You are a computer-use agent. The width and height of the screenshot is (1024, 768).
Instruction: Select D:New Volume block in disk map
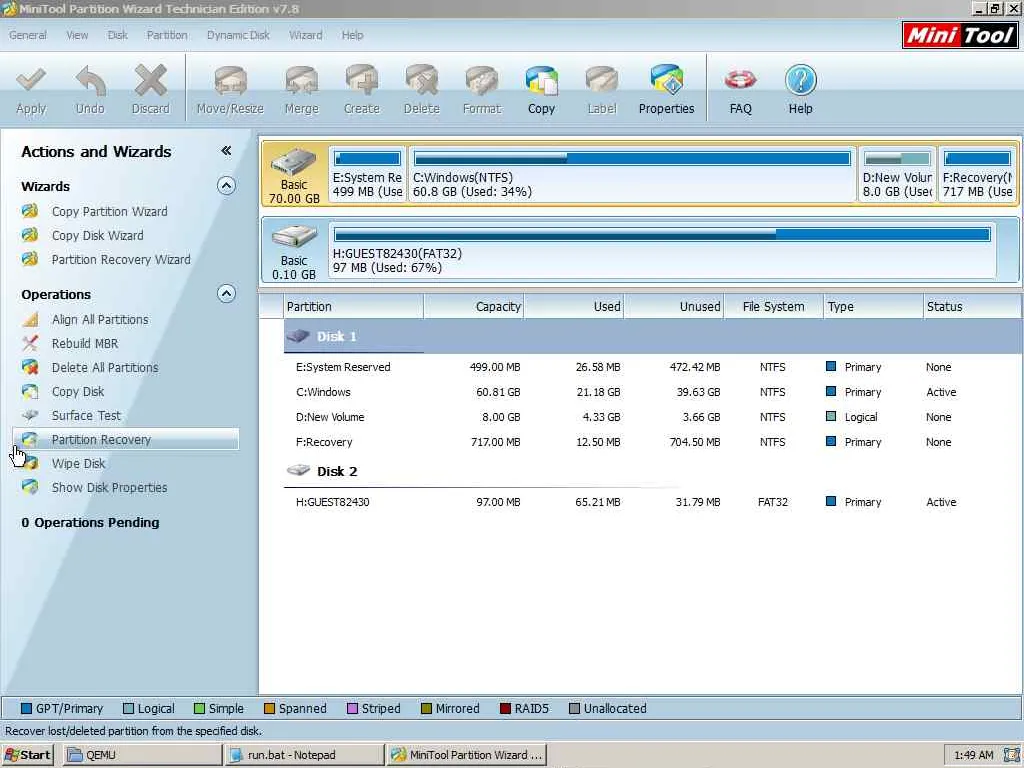click(897, 174)
